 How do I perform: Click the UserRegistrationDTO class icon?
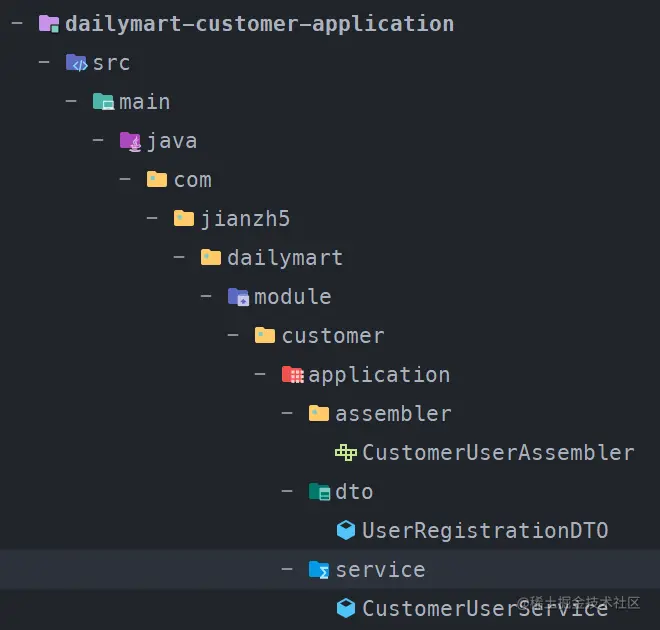[x=346, y=530]
